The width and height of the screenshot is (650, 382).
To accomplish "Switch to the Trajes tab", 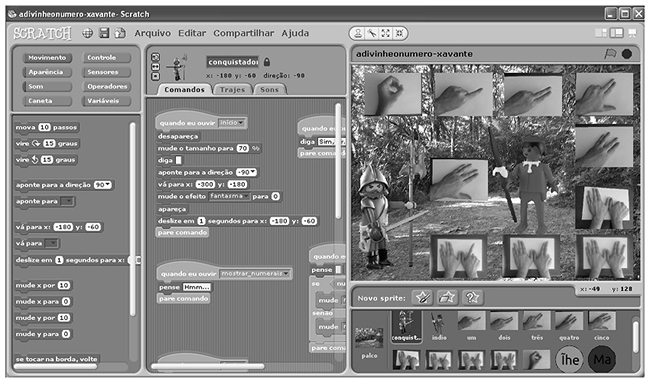I will click(233, 89).
